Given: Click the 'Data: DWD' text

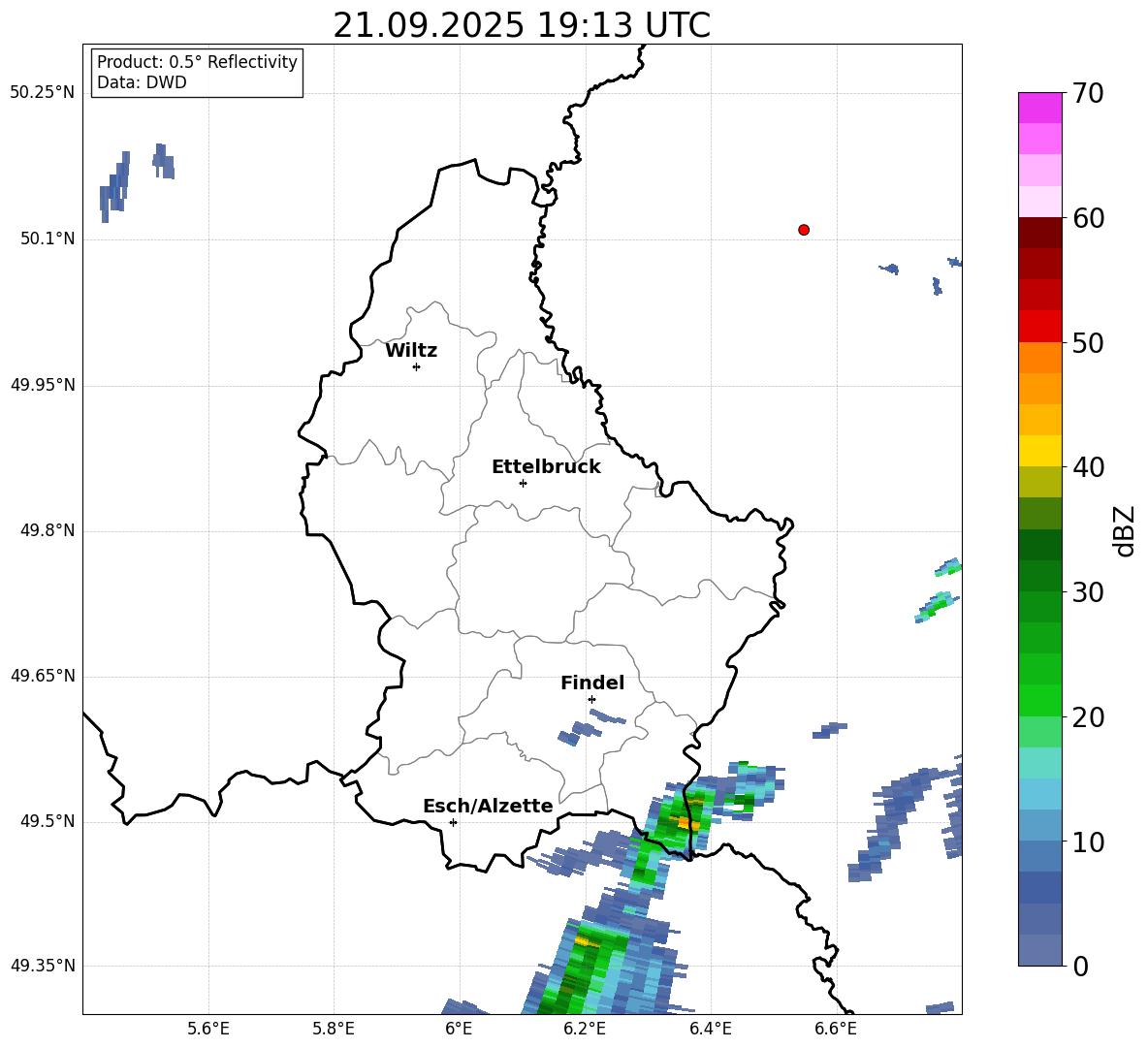Looking at the screenshot, I should (142, 82).
